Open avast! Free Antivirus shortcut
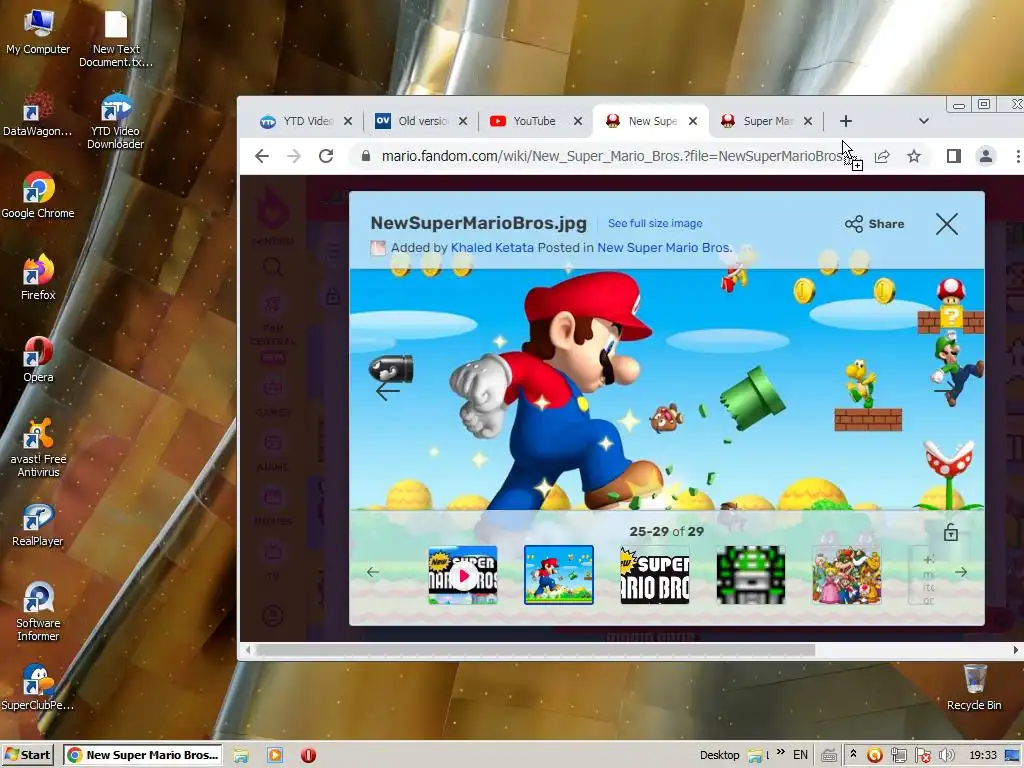This screenshot has width=1024, height=768. coord(38,447)
